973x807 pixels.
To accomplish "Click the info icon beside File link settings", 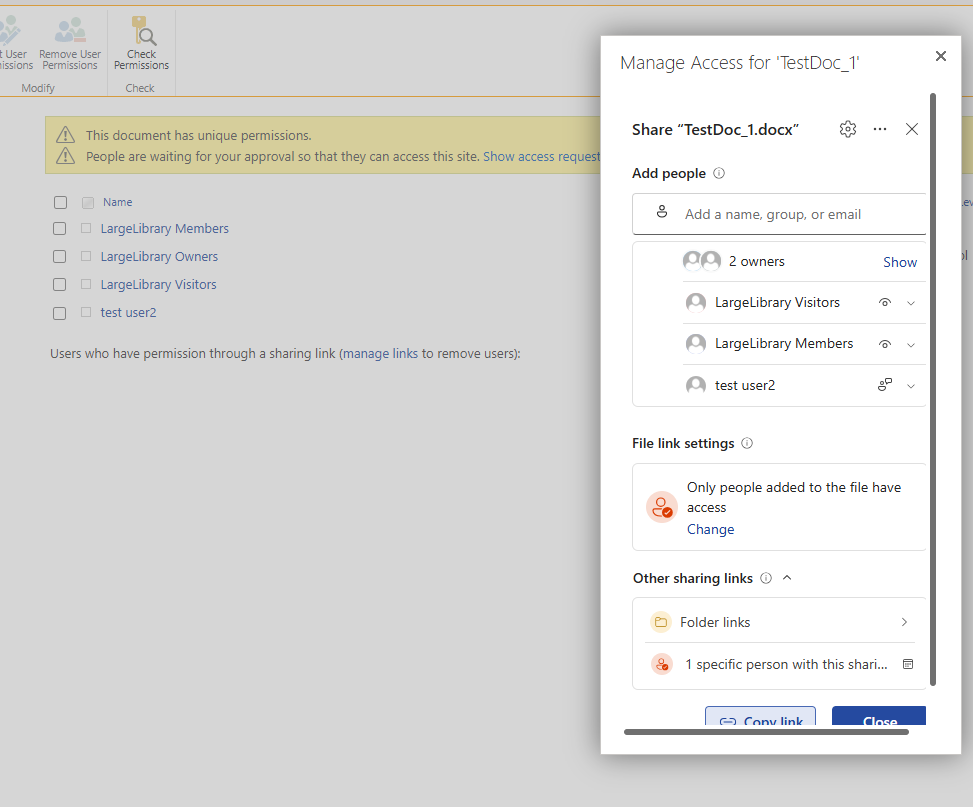I will [x=747, y=443].
